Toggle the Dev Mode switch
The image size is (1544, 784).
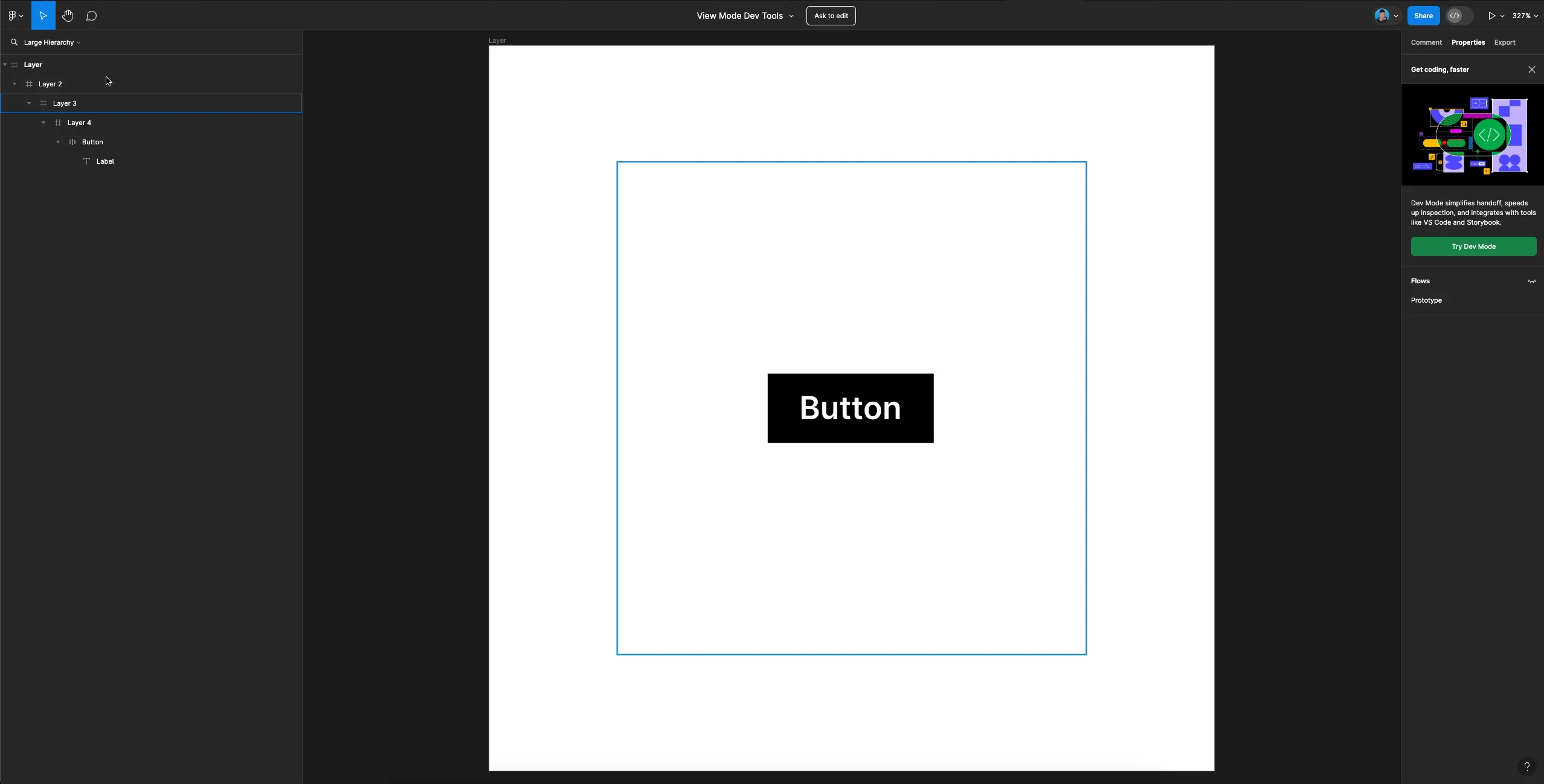click(x=1459, y=16)
